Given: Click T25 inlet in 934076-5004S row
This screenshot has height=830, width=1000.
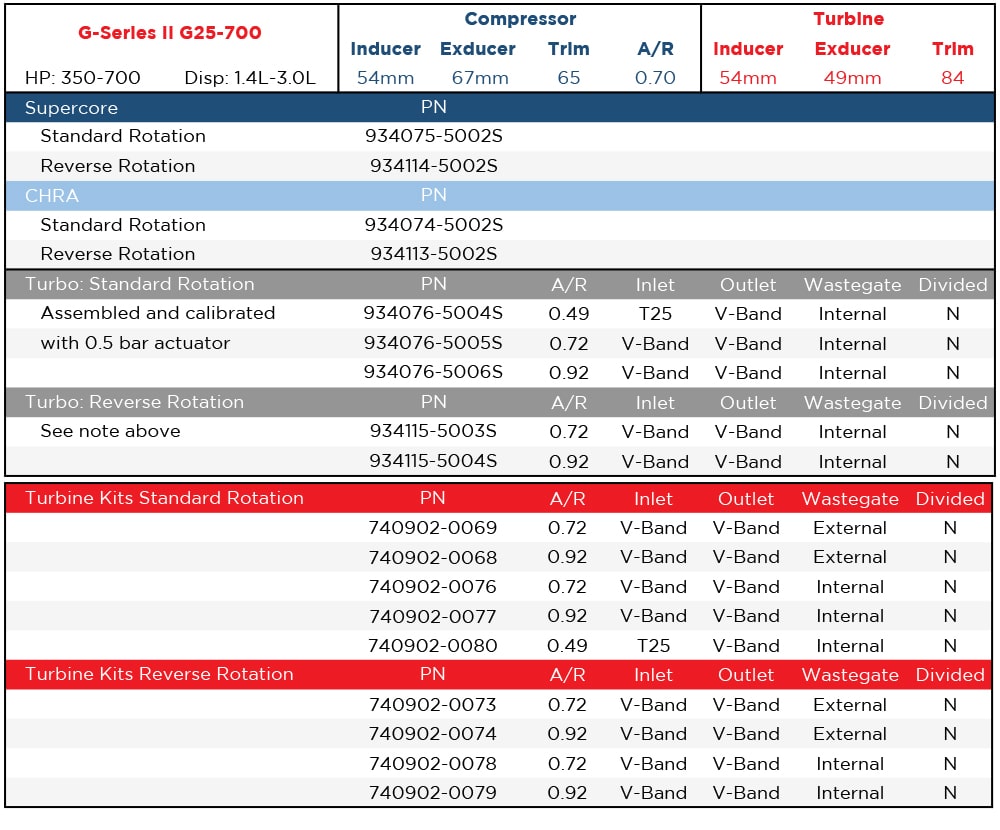Looking at the screenshot, I should click(655, 314).
